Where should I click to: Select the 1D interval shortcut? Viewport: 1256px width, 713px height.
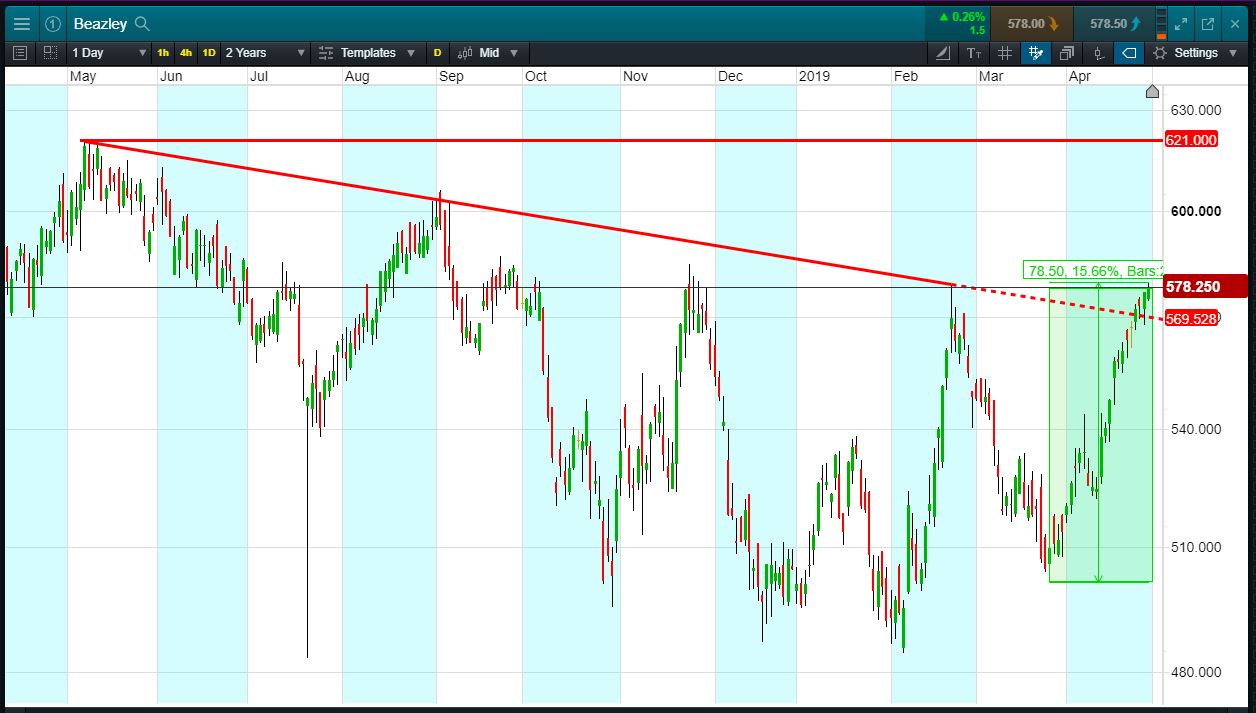[208, 52]
